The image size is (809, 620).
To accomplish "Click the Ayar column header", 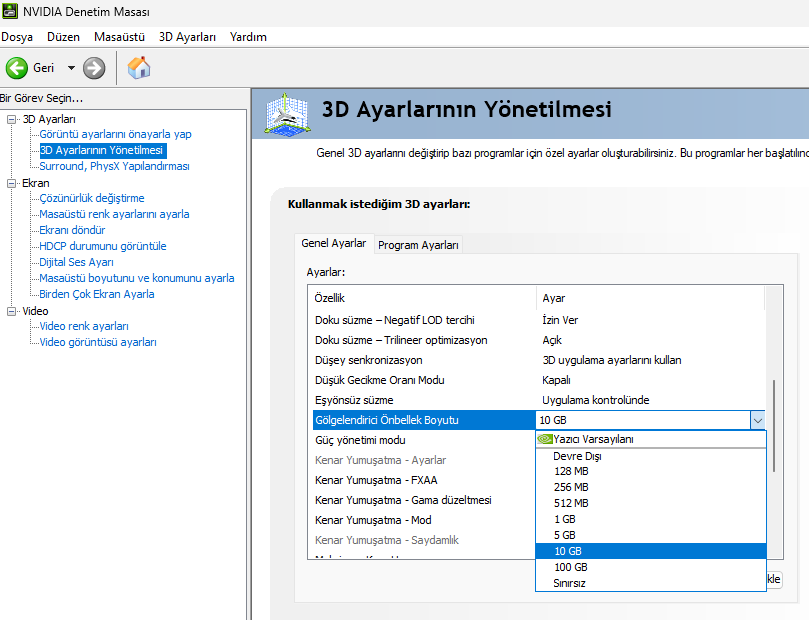I will pyautogui.click(x=650, y=298).
